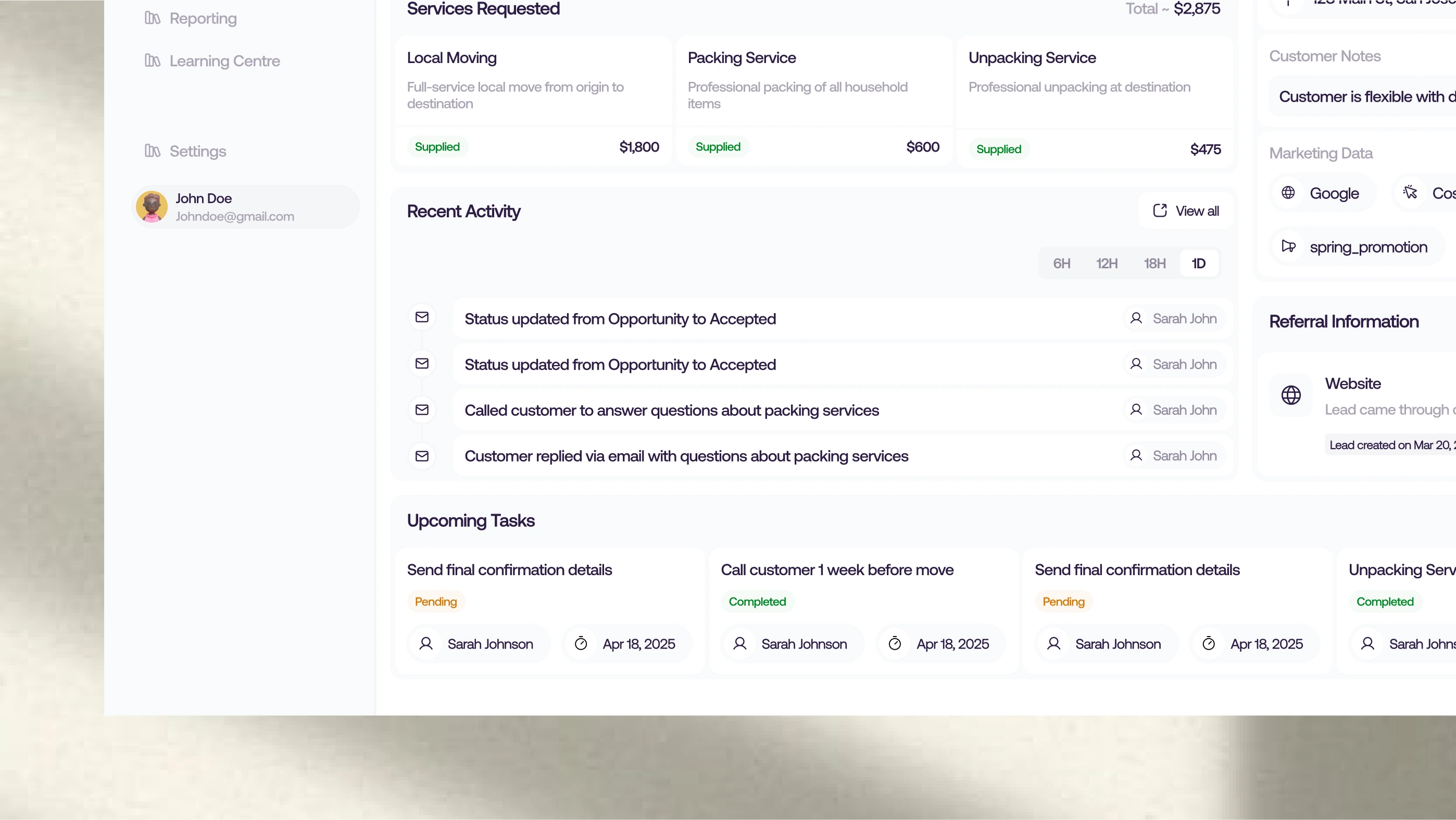Go to Settings in the sidebar
Screen dimensions: 1456x820
click(185, 152)
